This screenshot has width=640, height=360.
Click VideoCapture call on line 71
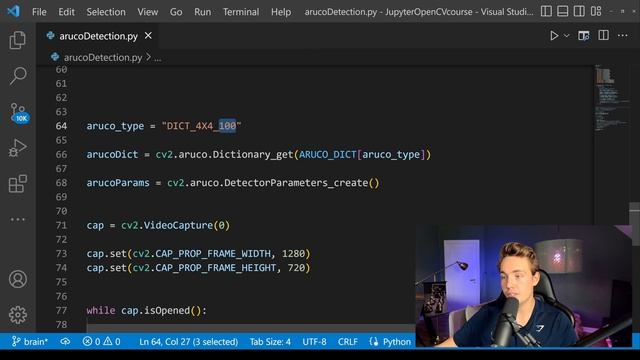click(178, 225)
